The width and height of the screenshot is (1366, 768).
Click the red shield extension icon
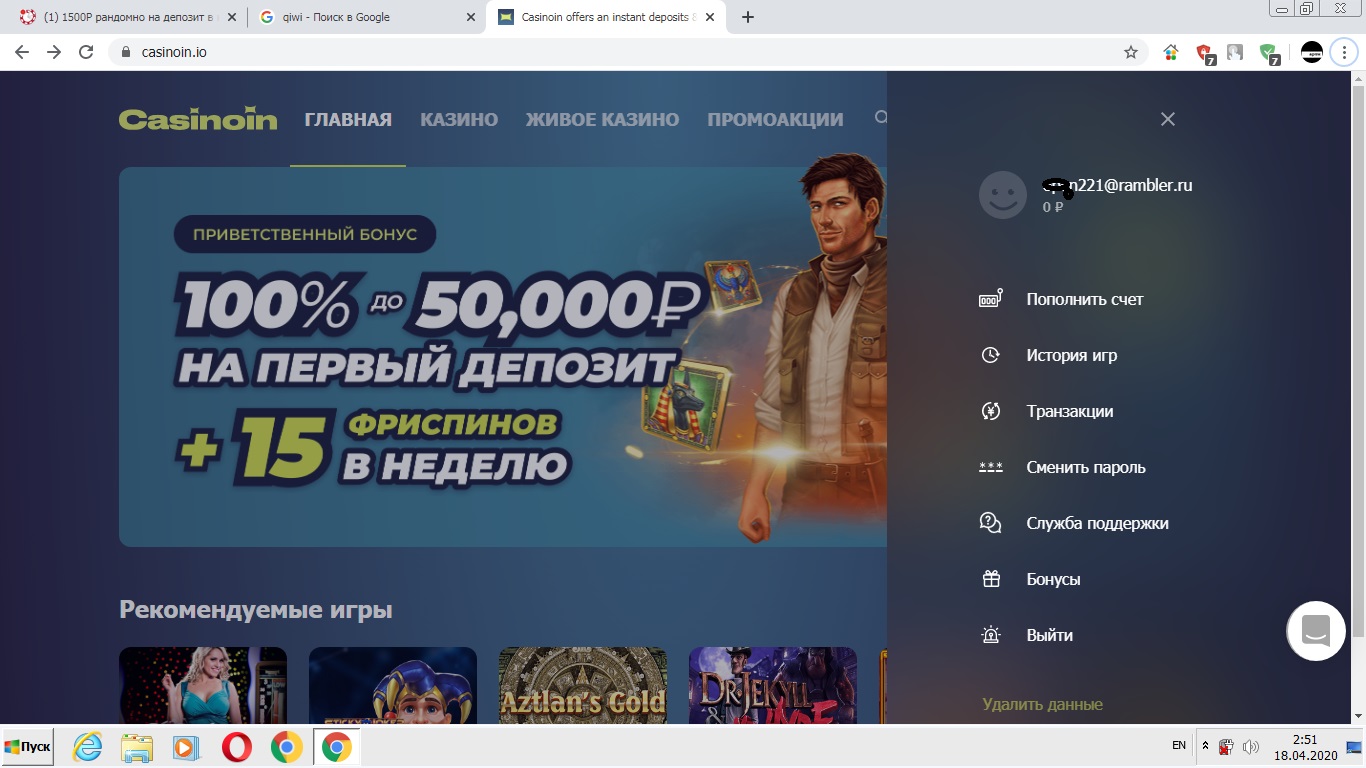coord(1205,53)
